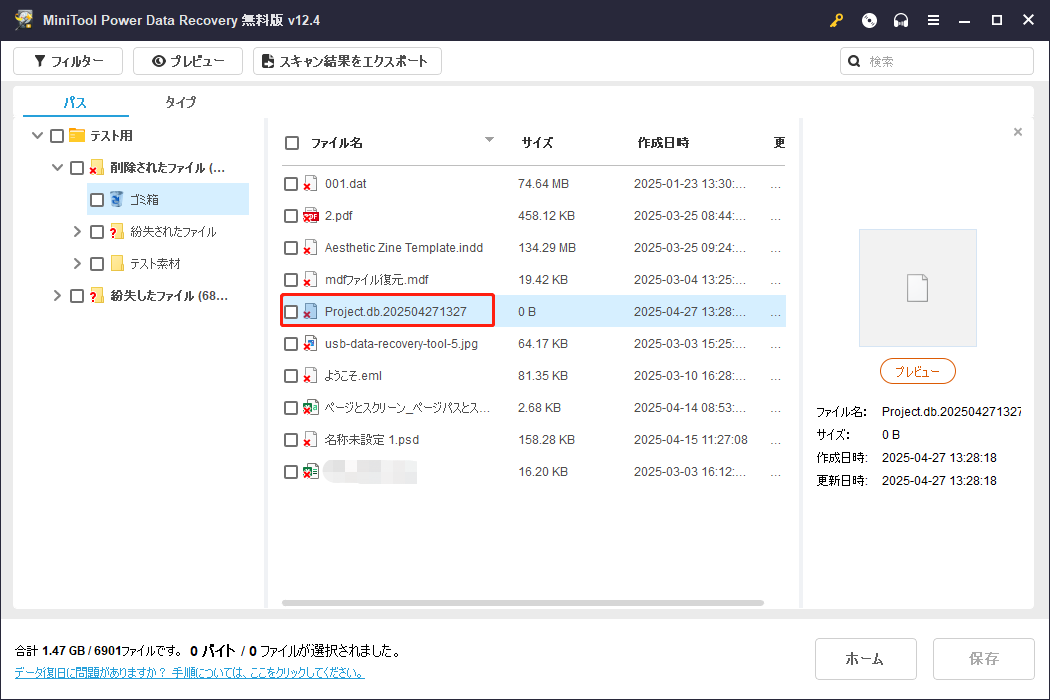Select the ページとスクリーン_ページパス file row
Viewport: 1050px width, 700px height.
pyautogui.click(x=534, y=407)
